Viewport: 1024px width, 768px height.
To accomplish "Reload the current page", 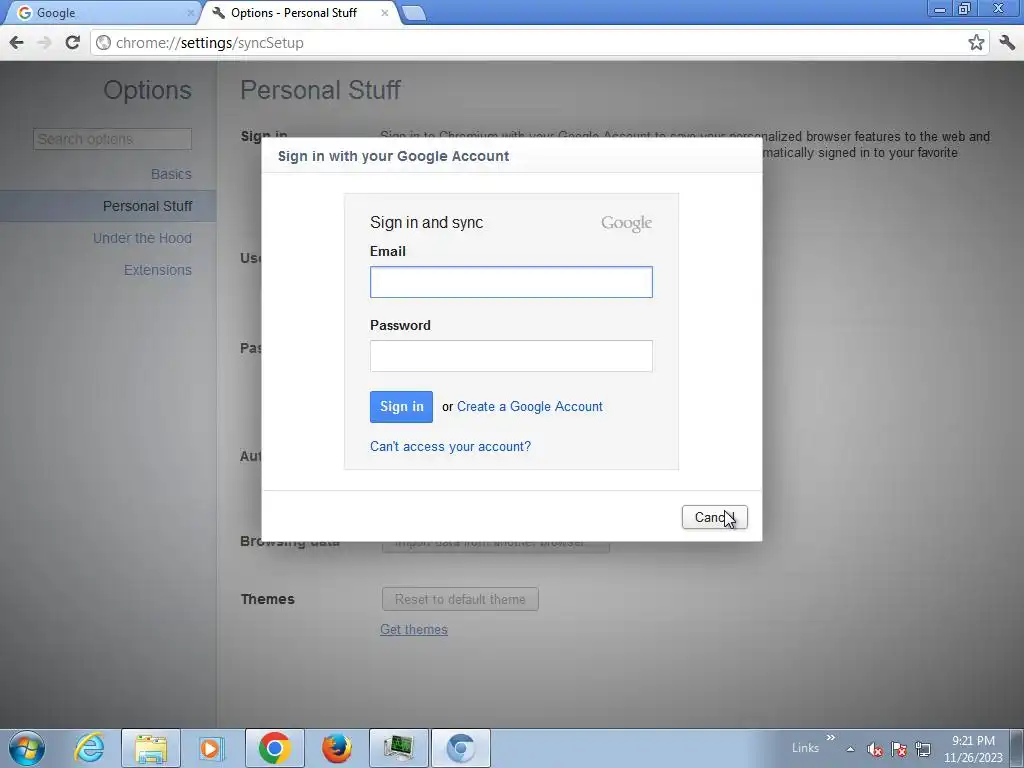I will click(72, 43).
